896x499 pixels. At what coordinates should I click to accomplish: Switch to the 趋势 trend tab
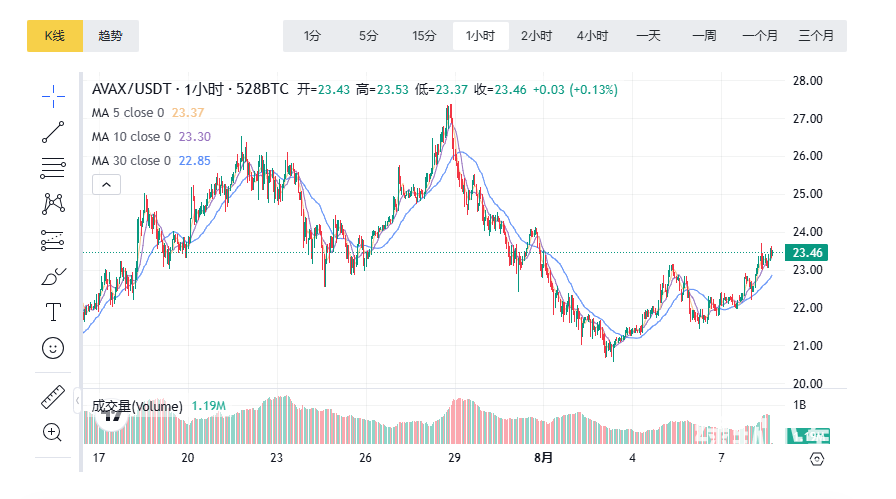[111, 36]
